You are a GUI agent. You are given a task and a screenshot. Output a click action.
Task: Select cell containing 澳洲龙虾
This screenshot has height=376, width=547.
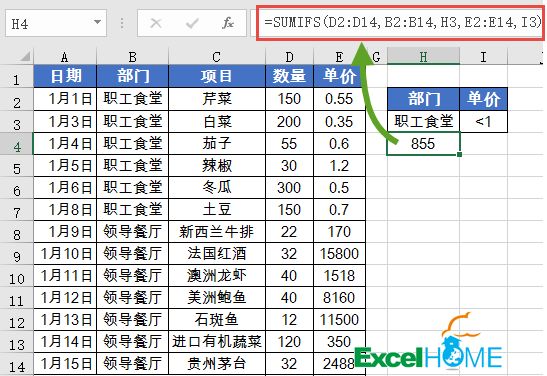217,276
